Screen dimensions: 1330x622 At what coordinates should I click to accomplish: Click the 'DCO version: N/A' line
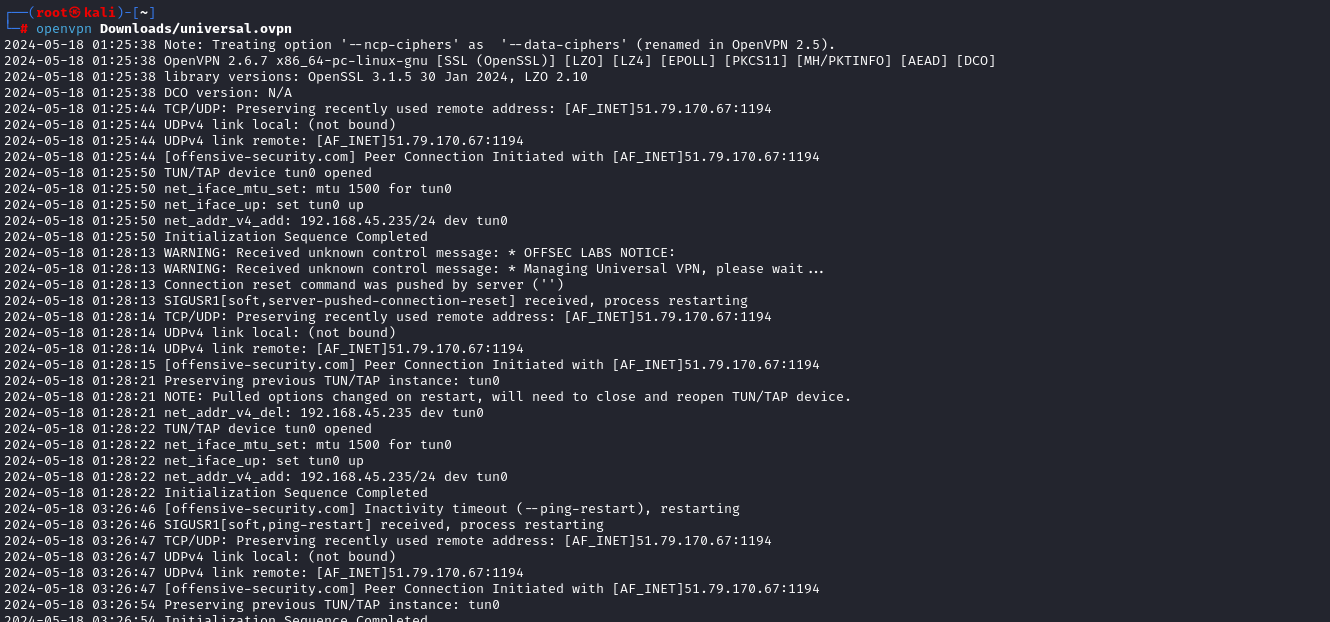pyautogui.click(x=228, y=92)
